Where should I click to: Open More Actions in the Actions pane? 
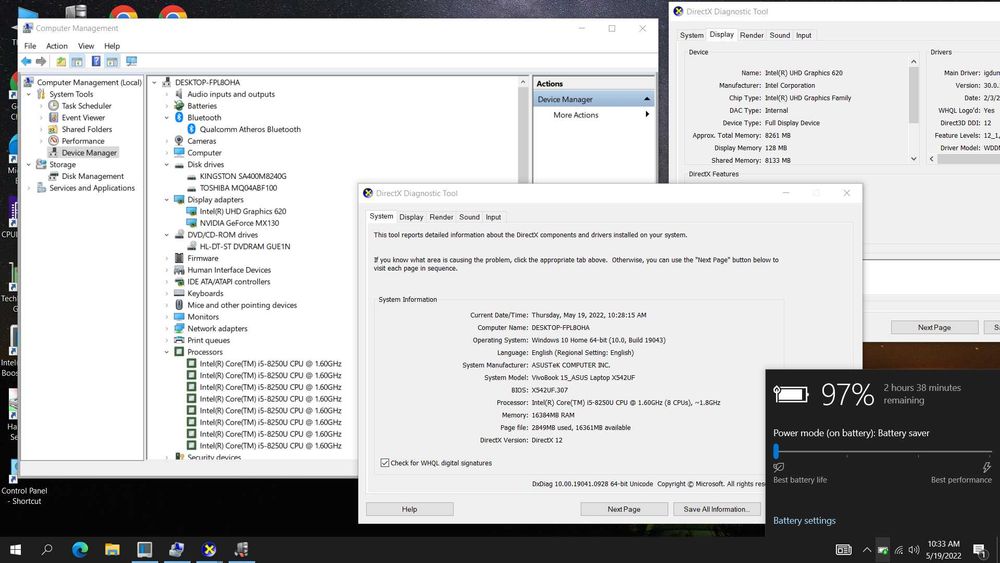(576, 115)
